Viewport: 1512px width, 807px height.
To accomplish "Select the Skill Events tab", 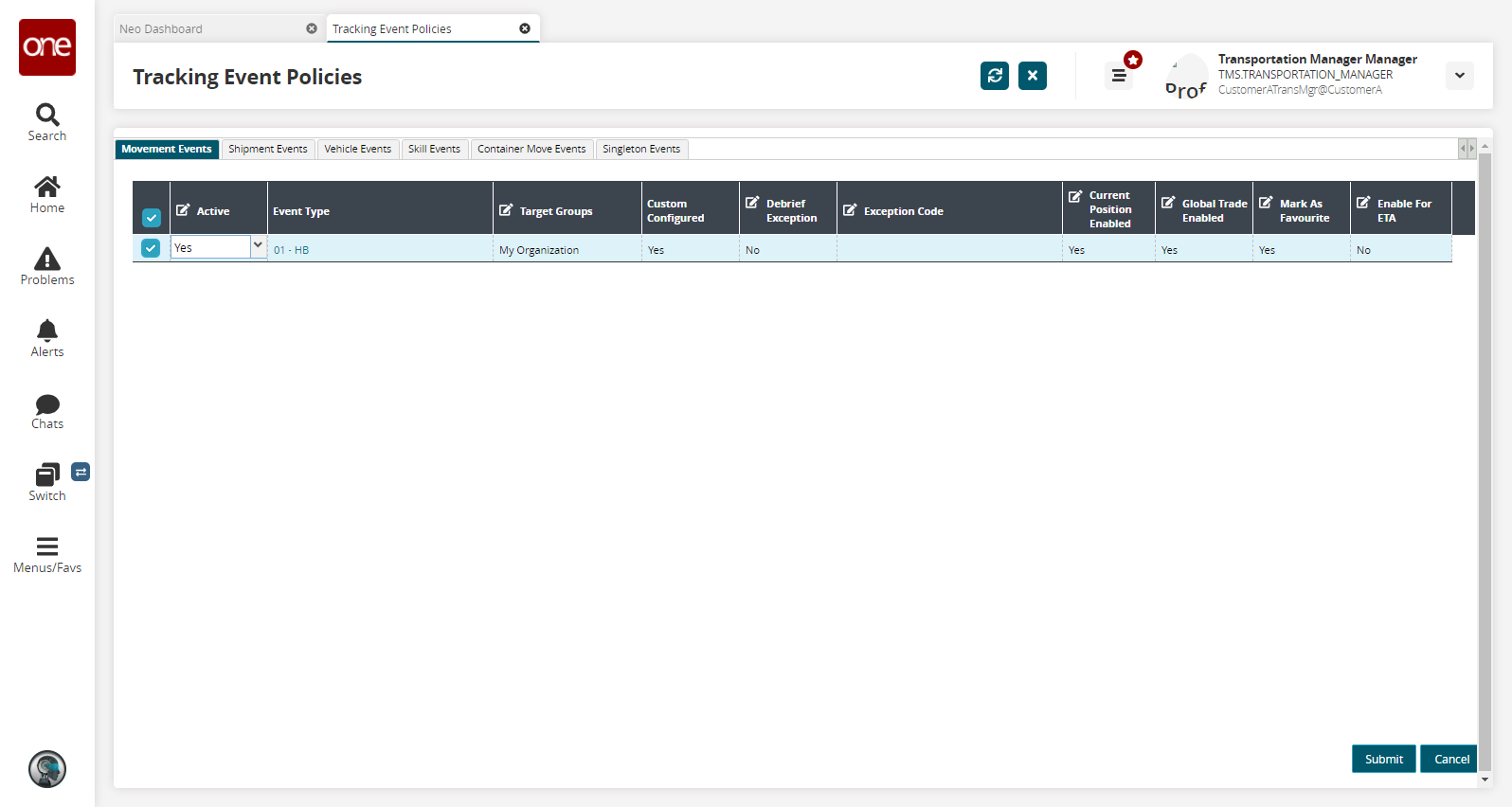I will click(435, 149).
